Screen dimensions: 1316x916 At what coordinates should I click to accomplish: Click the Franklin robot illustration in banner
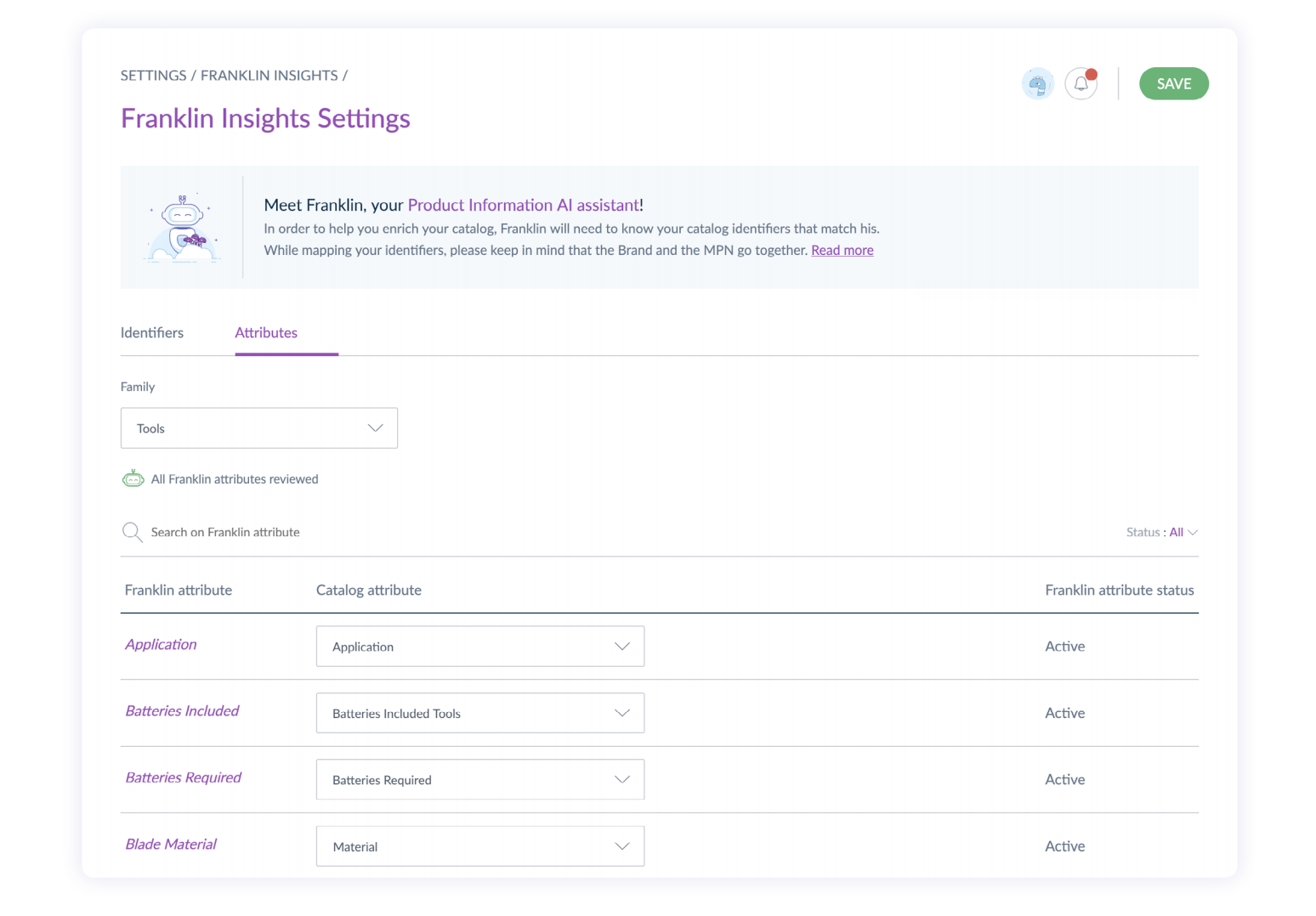point(182,228)
